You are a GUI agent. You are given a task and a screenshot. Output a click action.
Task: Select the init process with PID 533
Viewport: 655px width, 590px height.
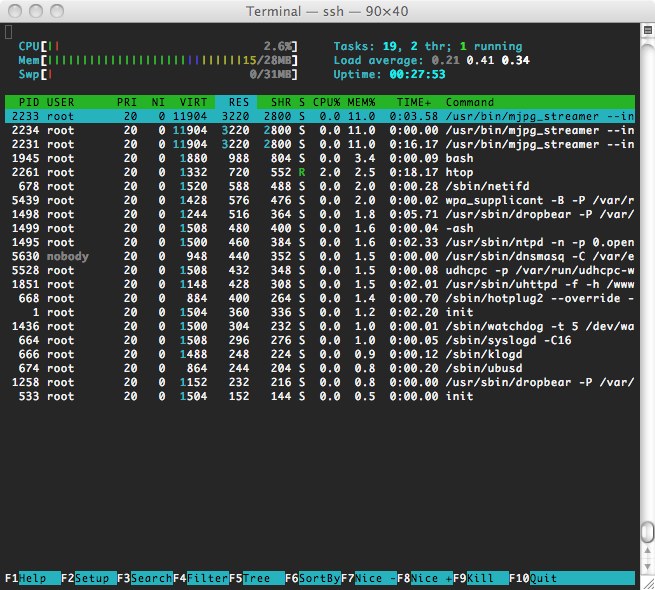[x=320, y=396]
